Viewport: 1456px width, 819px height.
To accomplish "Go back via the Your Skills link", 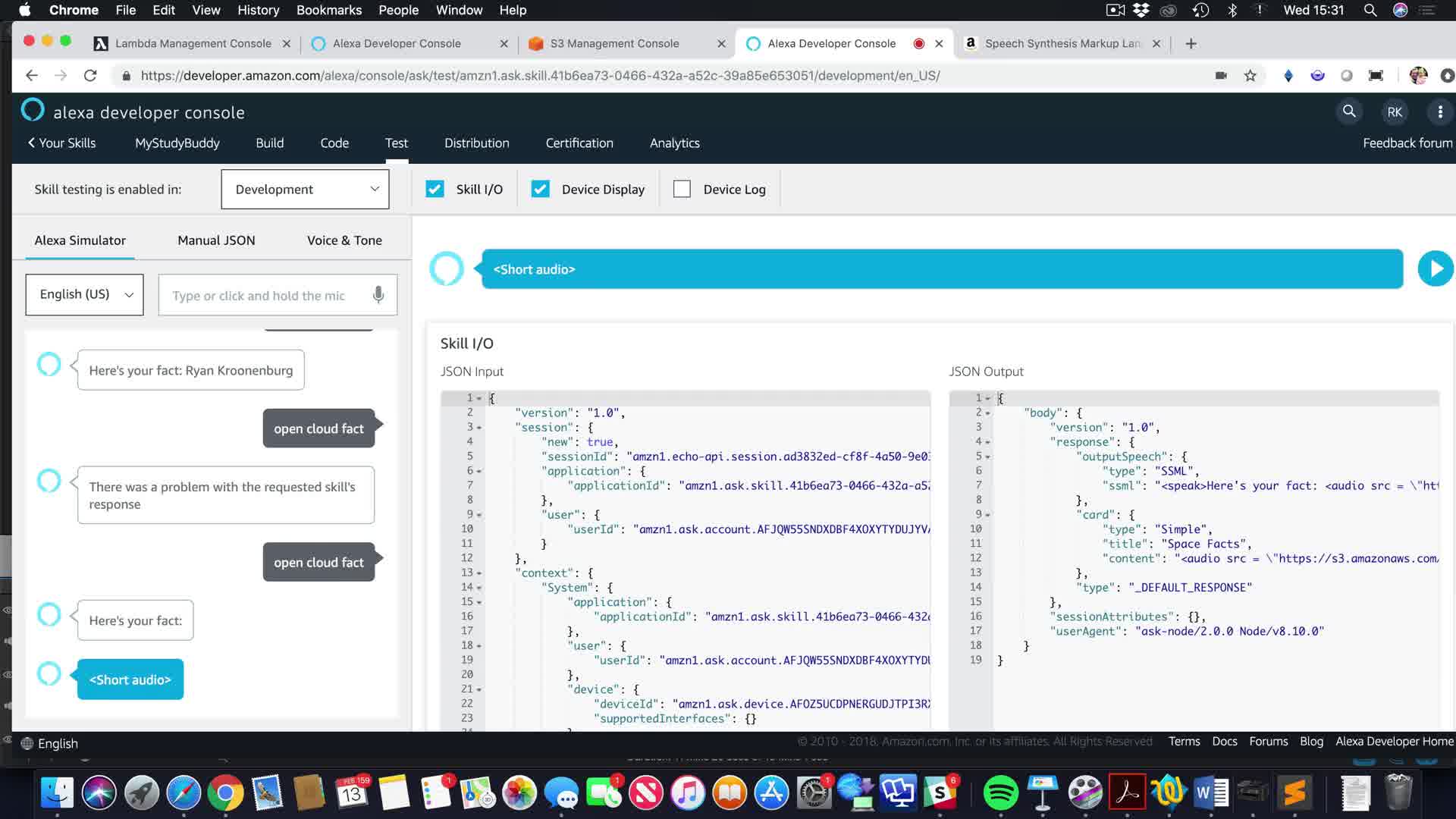I will tap(61, 143).
